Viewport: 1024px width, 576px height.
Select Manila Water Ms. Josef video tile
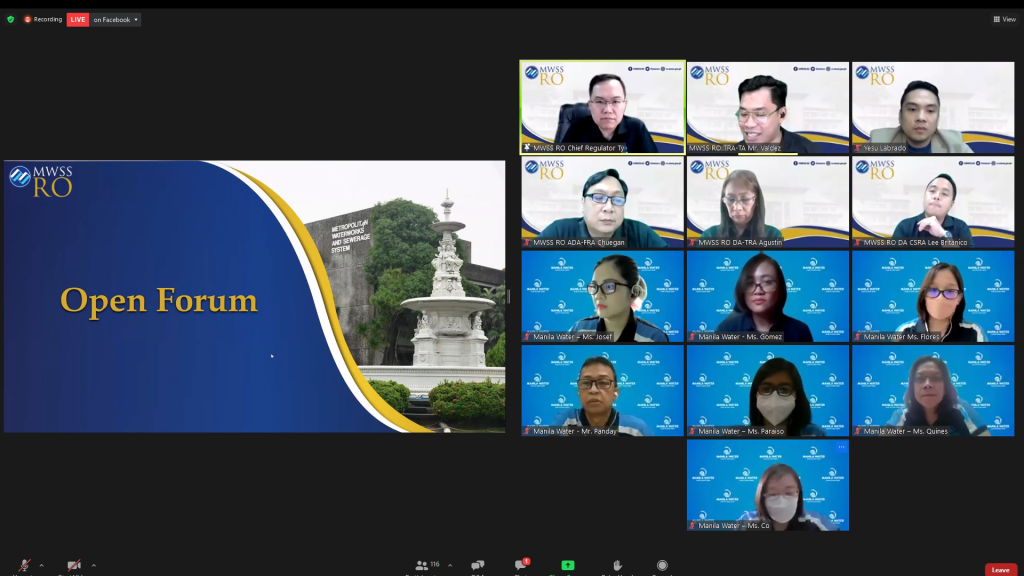click(602, 296)
